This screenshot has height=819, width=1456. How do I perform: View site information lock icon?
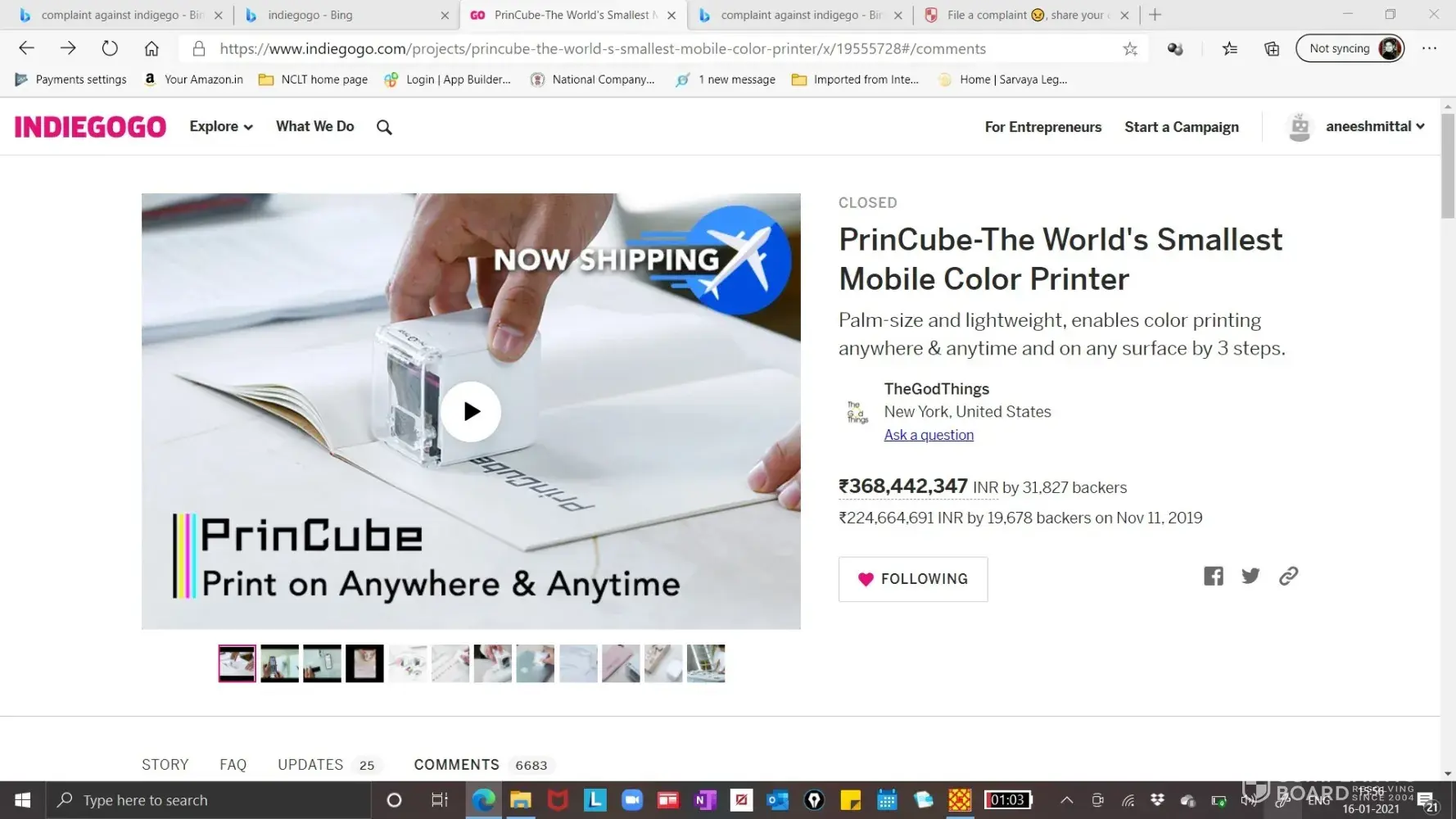(199, 49)
